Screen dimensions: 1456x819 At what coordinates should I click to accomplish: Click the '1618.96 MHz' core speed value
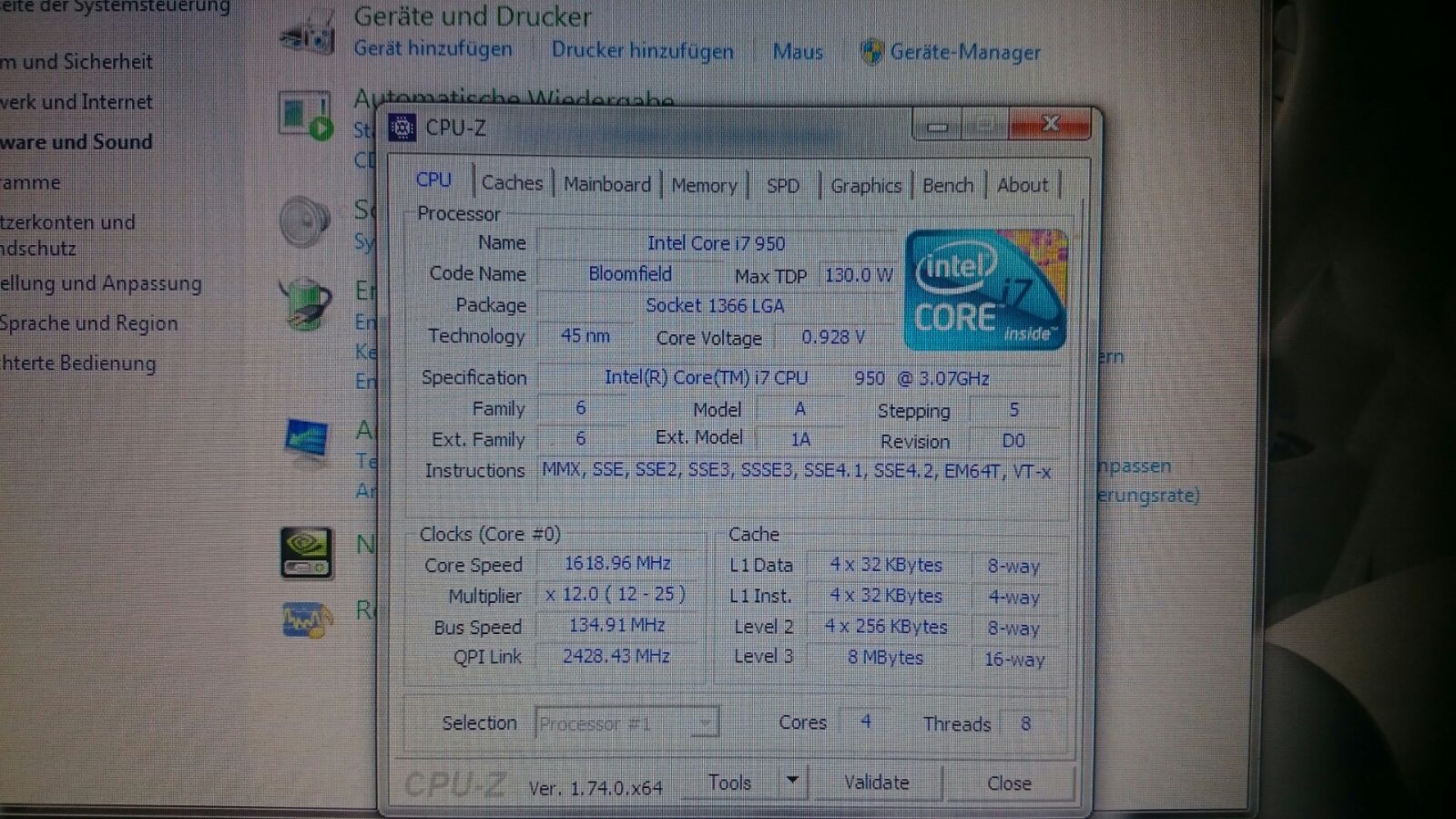coord(617,564)
